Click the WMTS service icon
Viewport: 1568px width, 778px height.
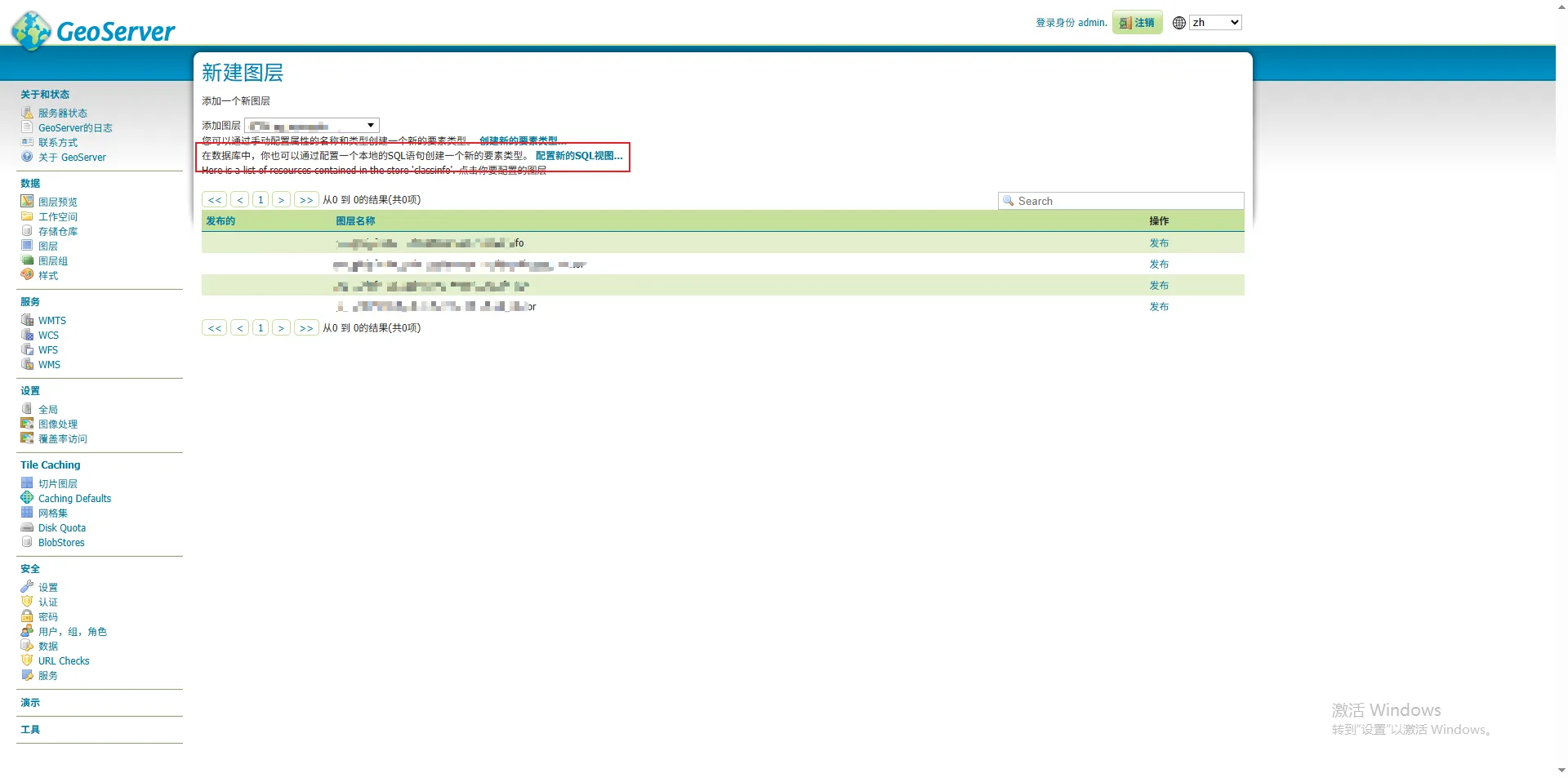(x=27, y=320)
